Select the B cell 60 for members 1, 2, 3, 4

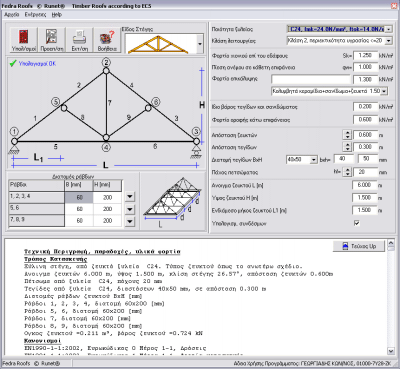[x=79, y=197]
